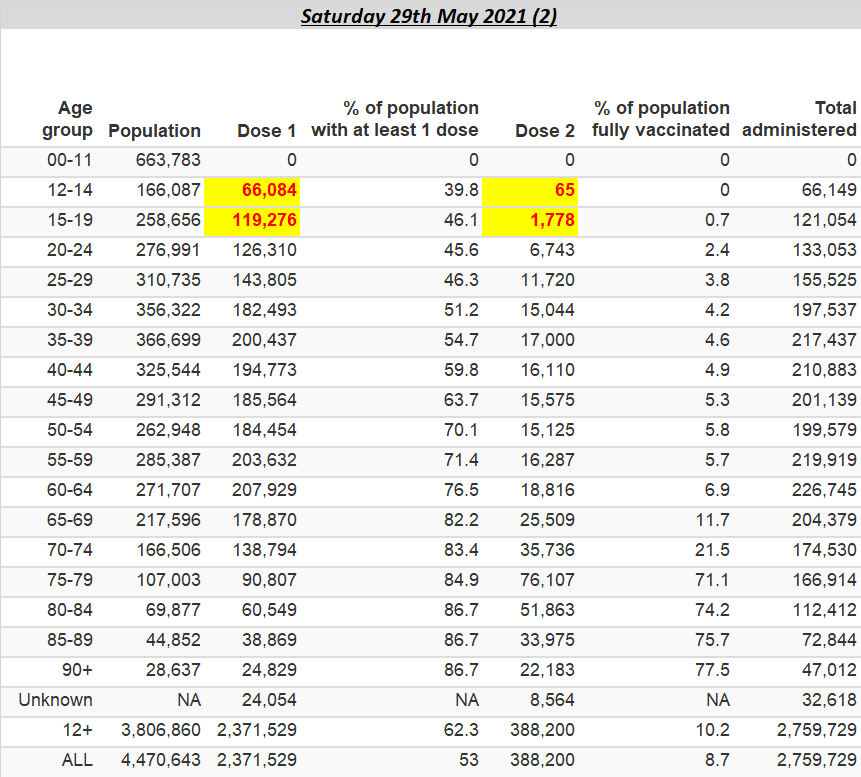Click total administered value 201,139
The width and height of the screenshot is (861, 777).
[x=824, y=400]
